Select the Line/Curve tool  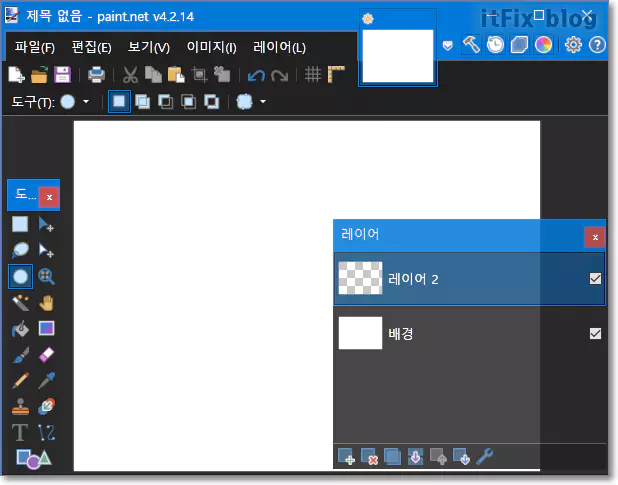46,433
